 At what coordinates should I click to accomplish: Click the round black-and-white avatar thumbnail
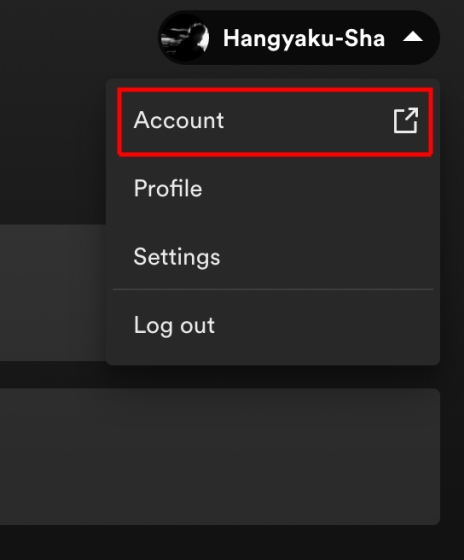(x=185, y=38)
